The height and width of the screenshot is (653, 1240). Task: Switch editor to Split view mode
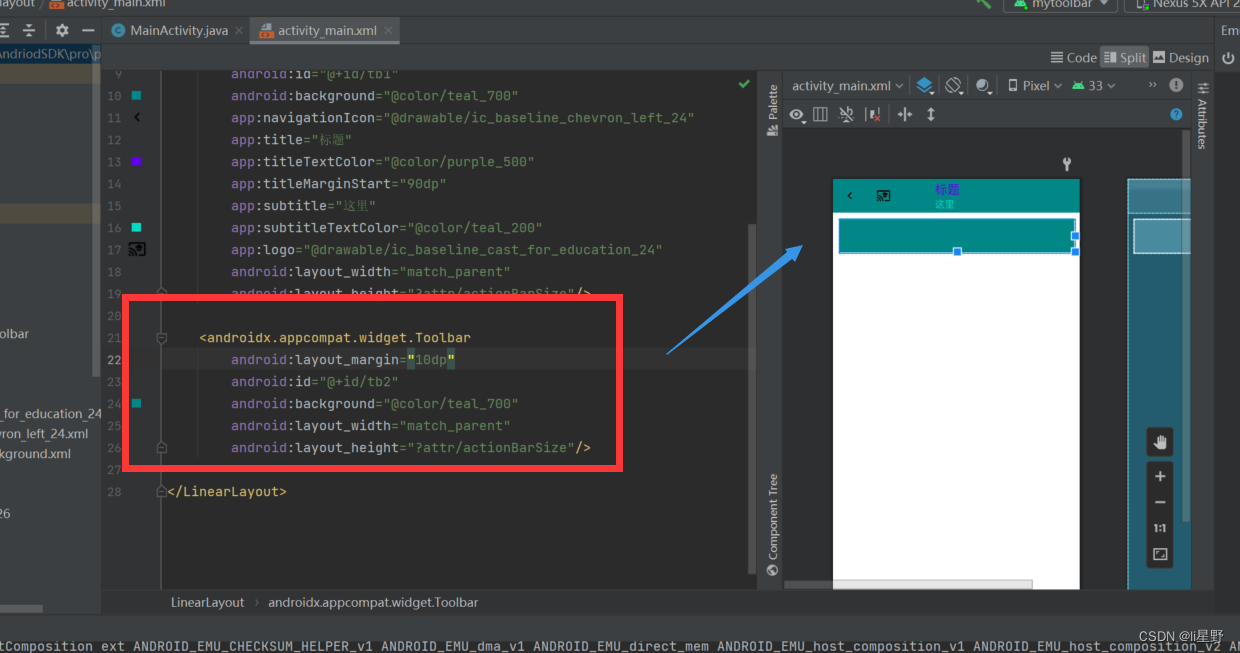1124,58
